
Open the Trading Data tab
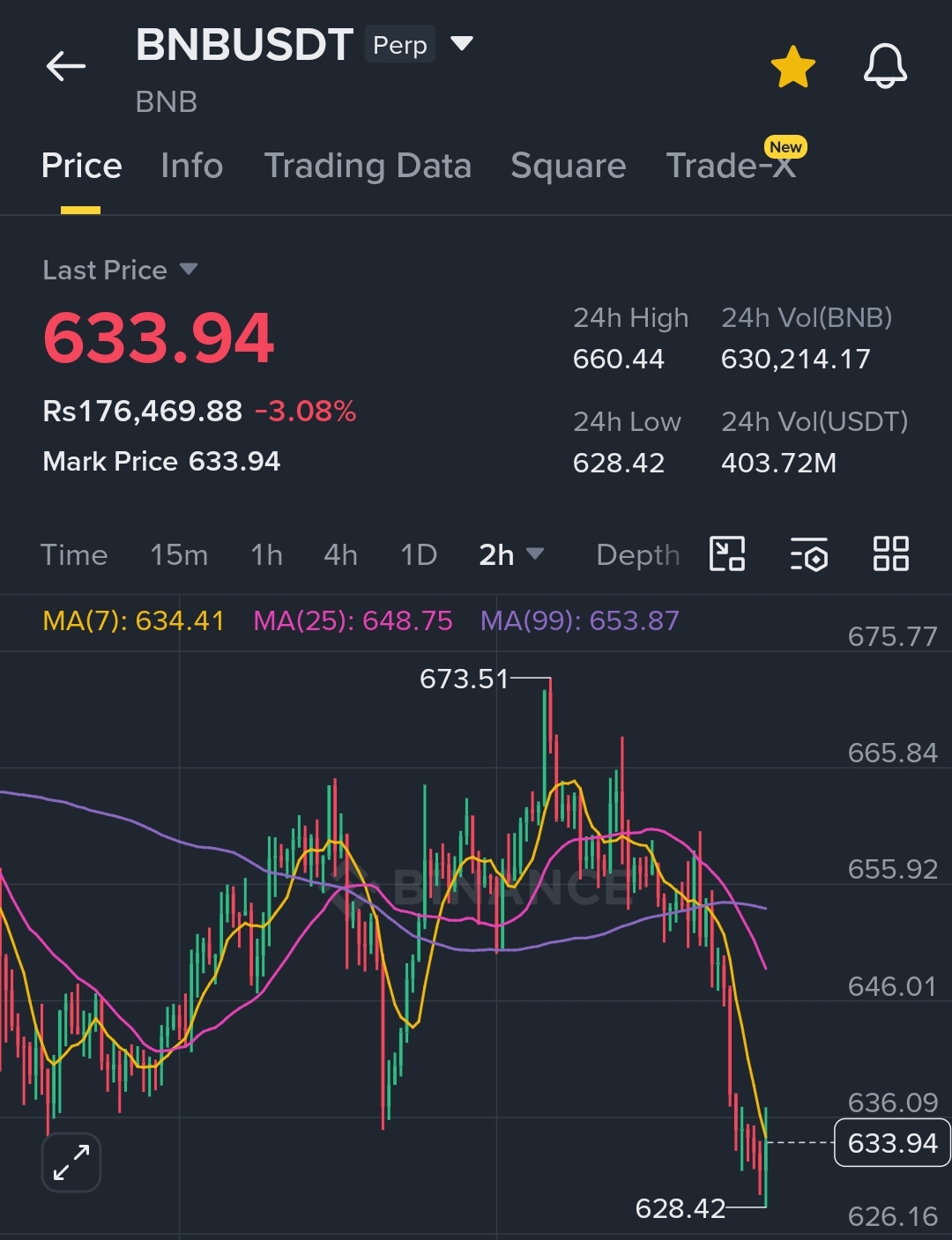(368, 166)
